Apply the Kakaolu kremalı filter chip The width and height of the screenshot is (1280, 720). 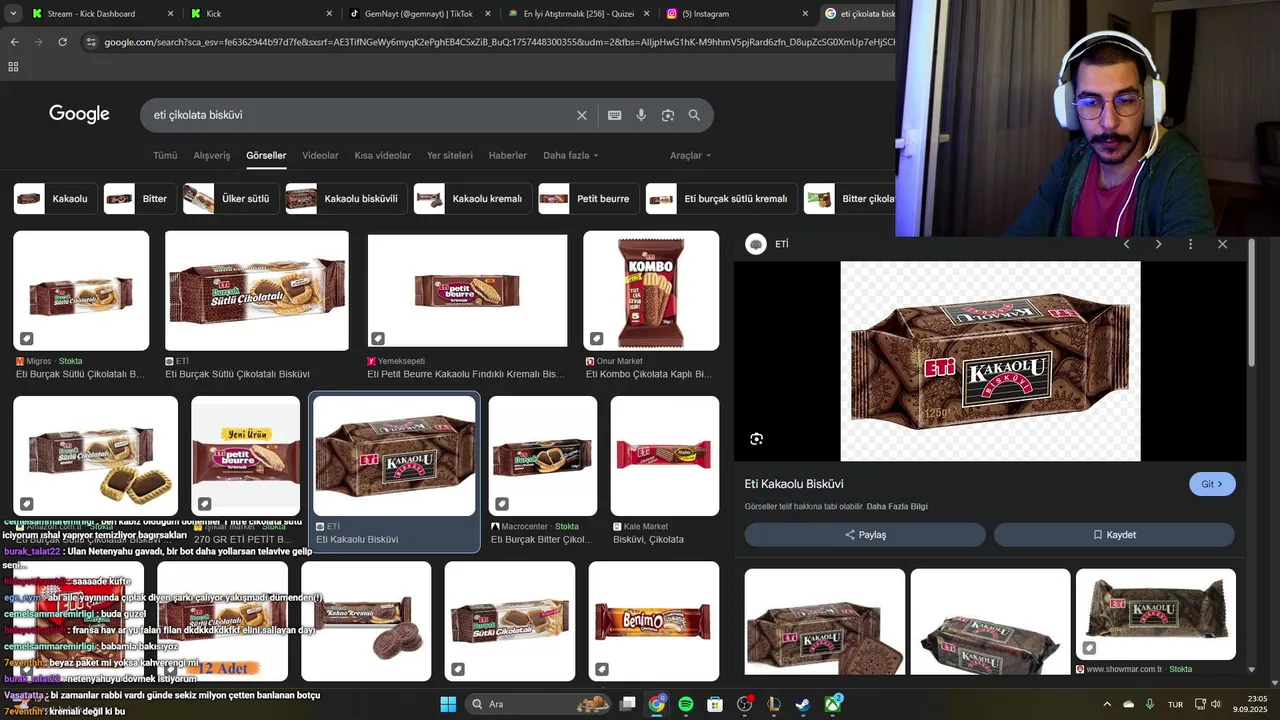[473, 199]
